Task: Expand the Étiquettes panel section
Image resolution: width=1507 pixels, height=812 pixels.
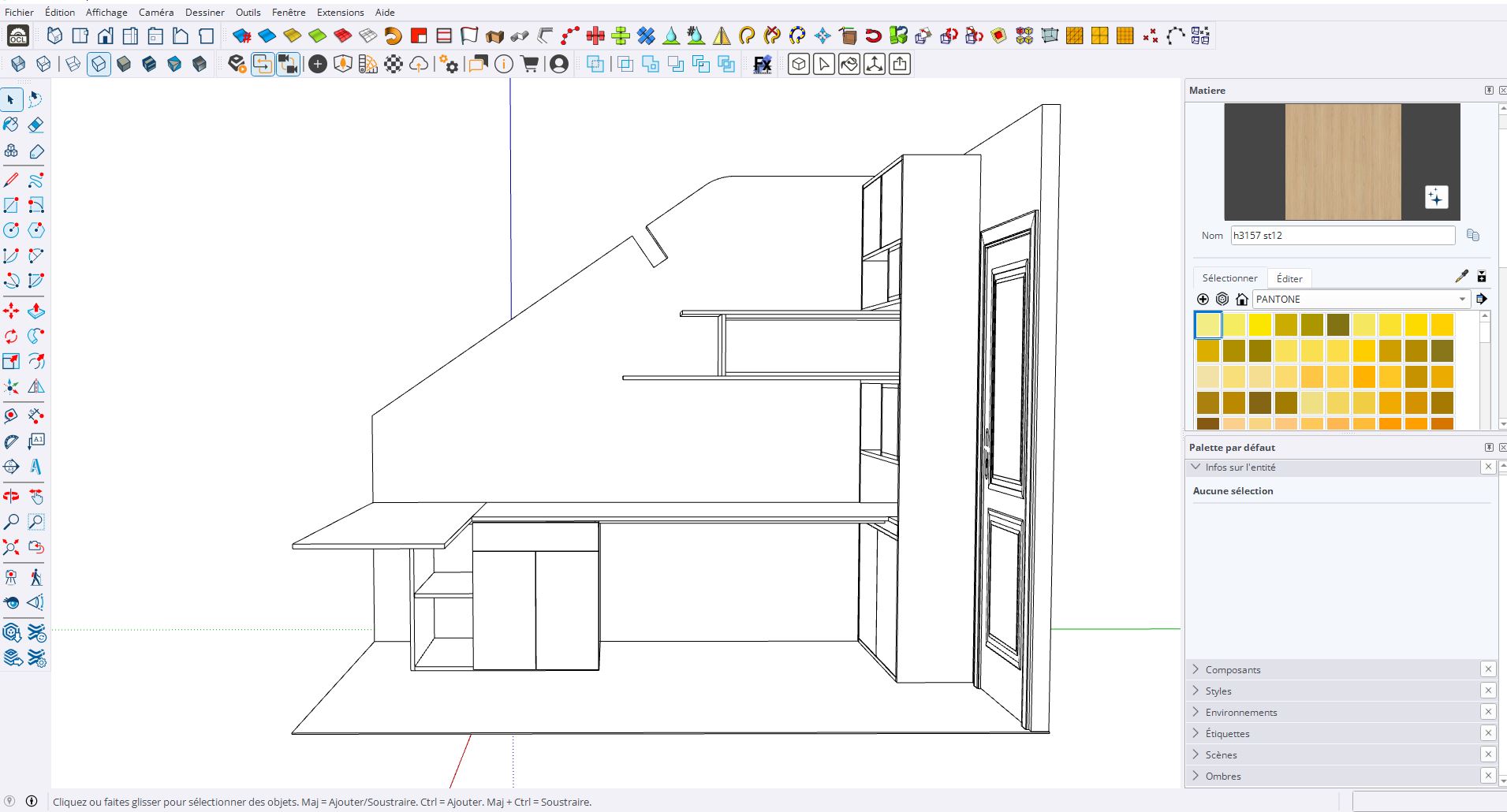Action: (1227, 734)
